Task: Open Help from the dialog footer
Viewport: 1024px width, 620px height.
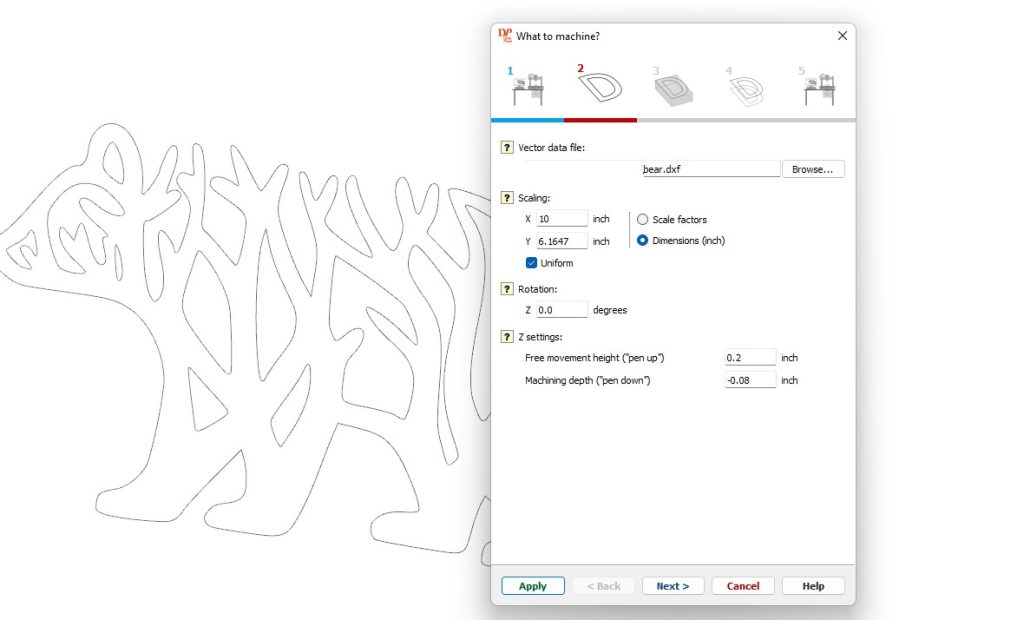Action: 813,586
